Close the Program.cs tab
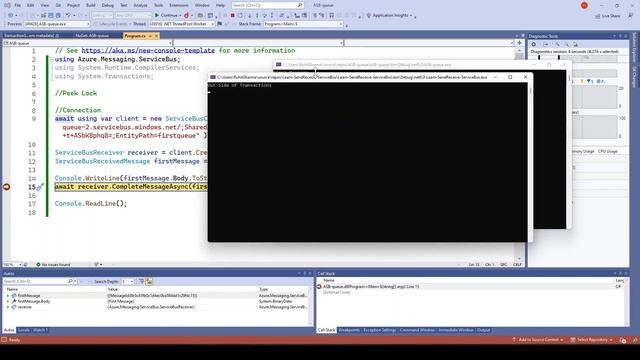 (x=156, y=36)
